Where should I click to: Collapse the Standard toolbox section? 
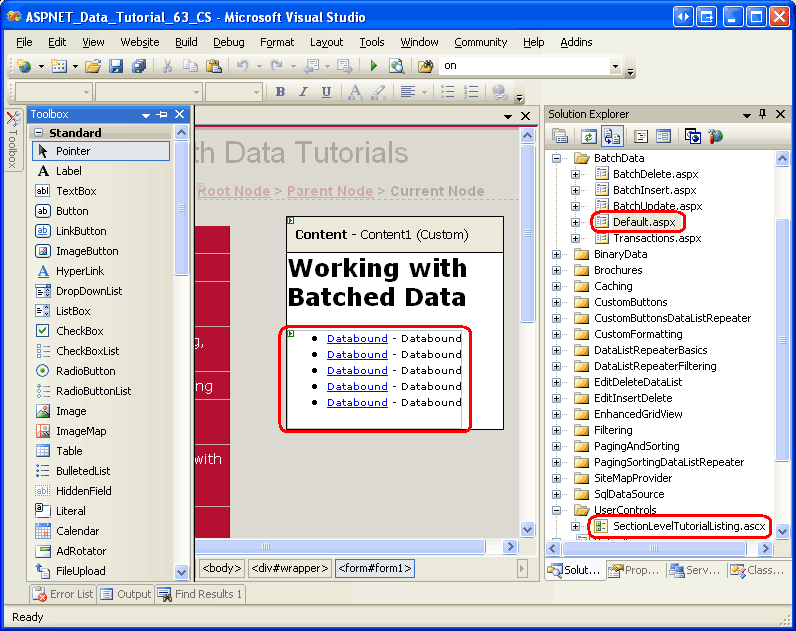pyautogui.click(x=39, y=133)
